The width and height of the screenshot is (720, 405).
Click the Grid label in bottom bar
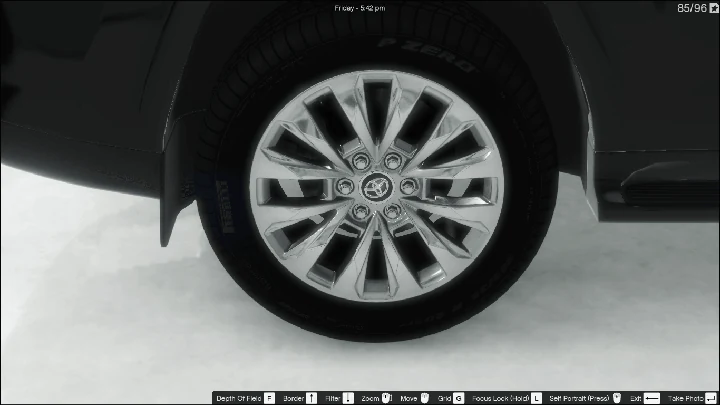point(444,399)
